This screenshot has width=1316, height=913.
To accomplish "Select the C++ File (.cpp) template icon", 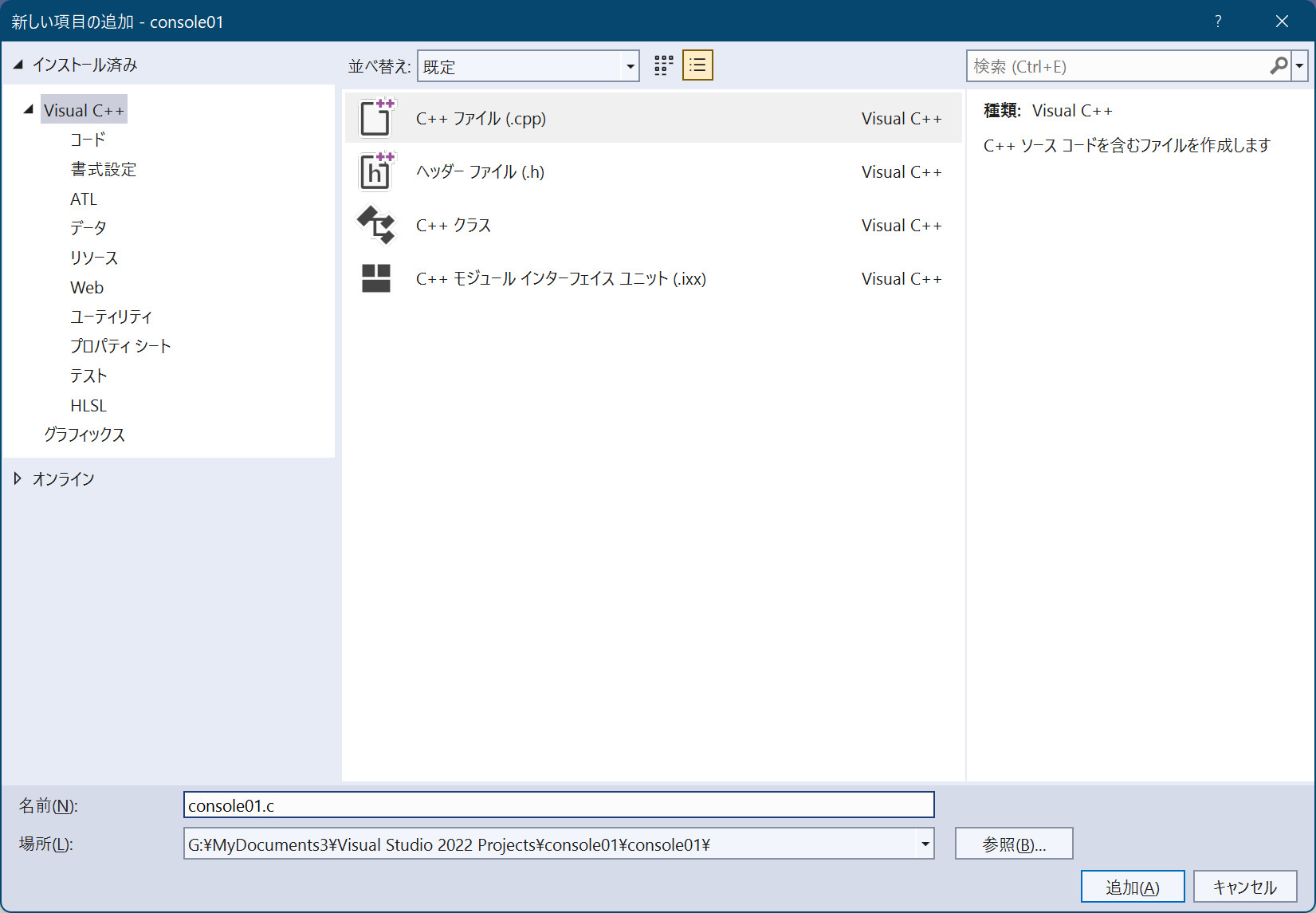I will coord(375,118).
